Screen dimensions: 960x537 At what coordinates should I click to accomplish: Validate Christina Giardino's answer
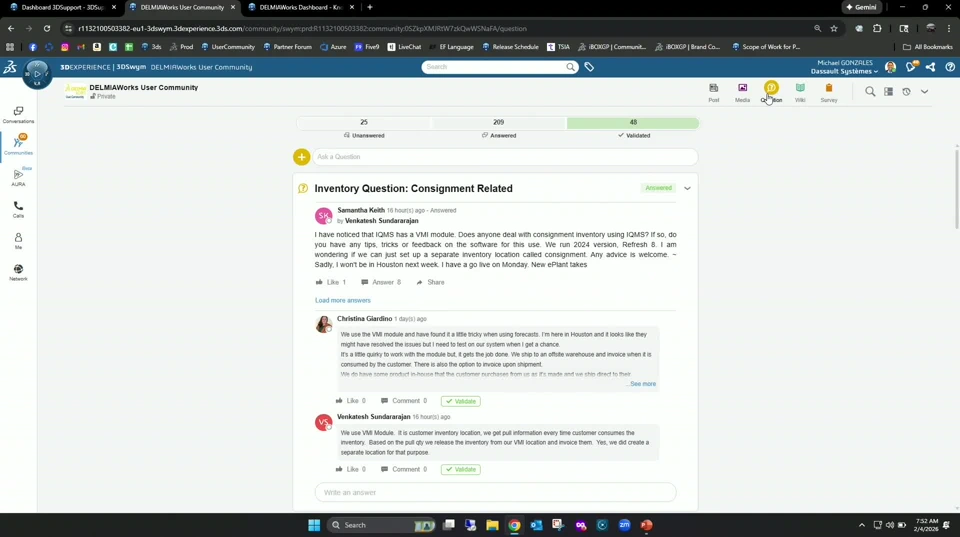[460, 401]
